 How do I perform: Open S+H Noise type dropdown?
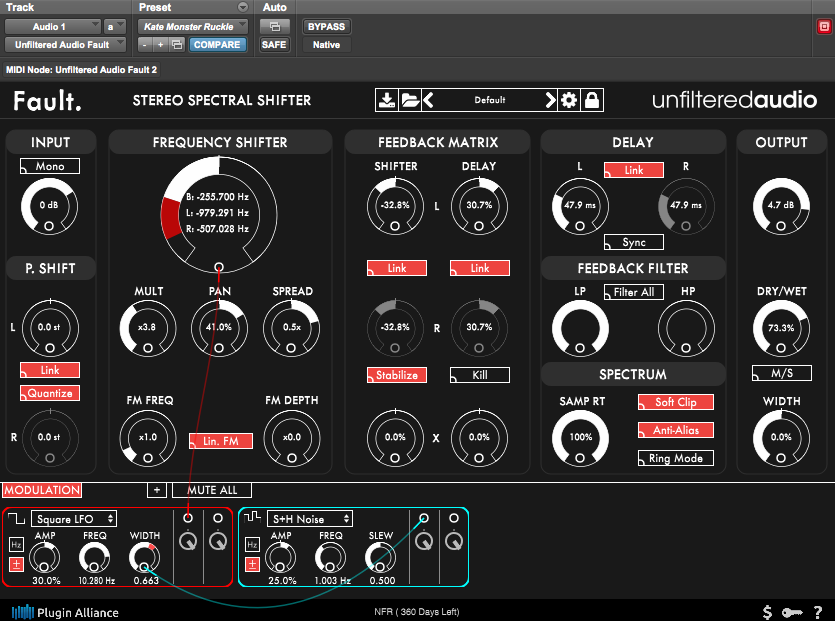tap(310, 519)
